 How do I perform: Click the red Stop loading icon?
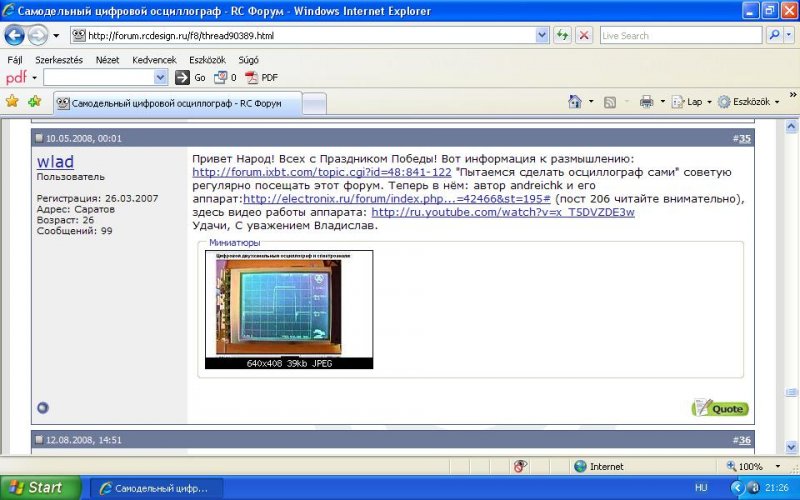584,35
